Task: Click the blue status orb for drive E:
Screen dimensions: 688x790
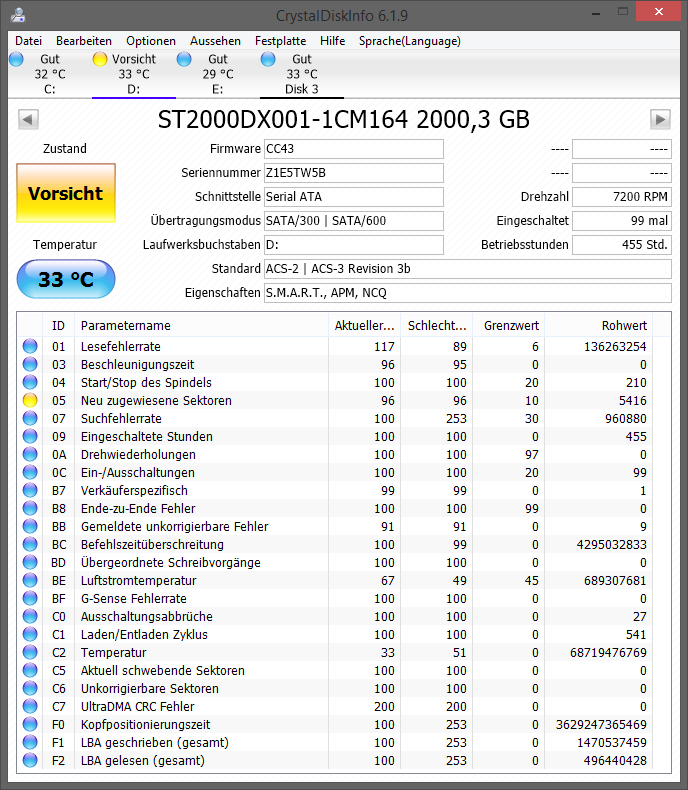Action: pos(184,59)
